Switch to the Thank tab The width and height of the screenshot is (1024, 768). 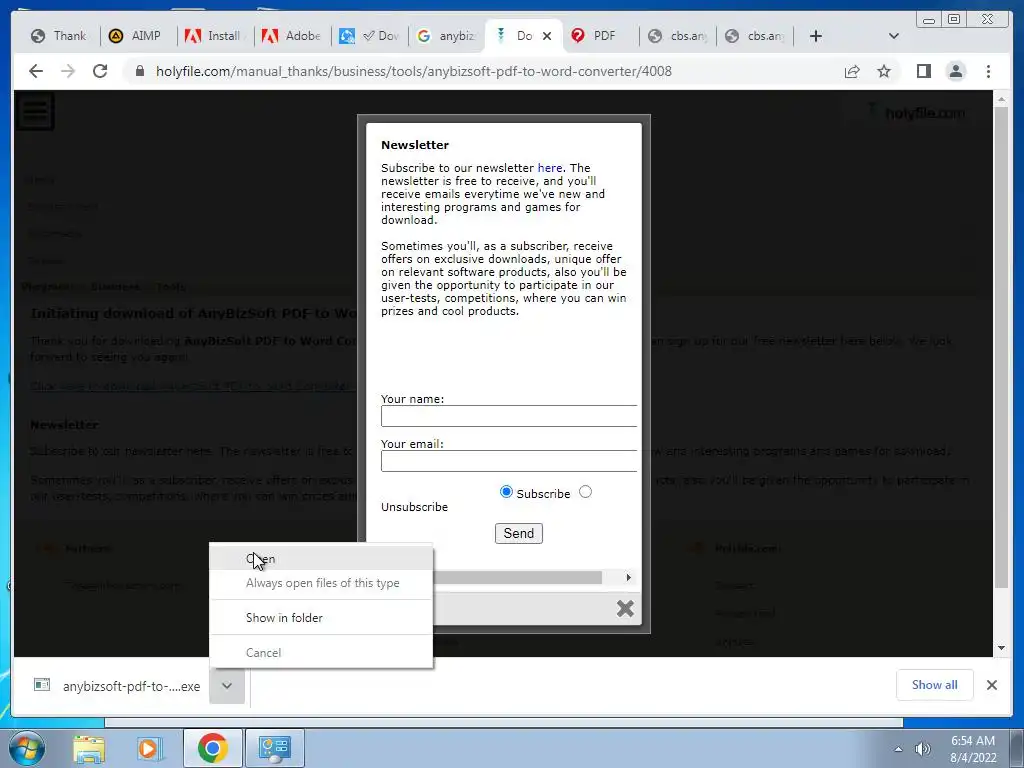tap(59, 36)
